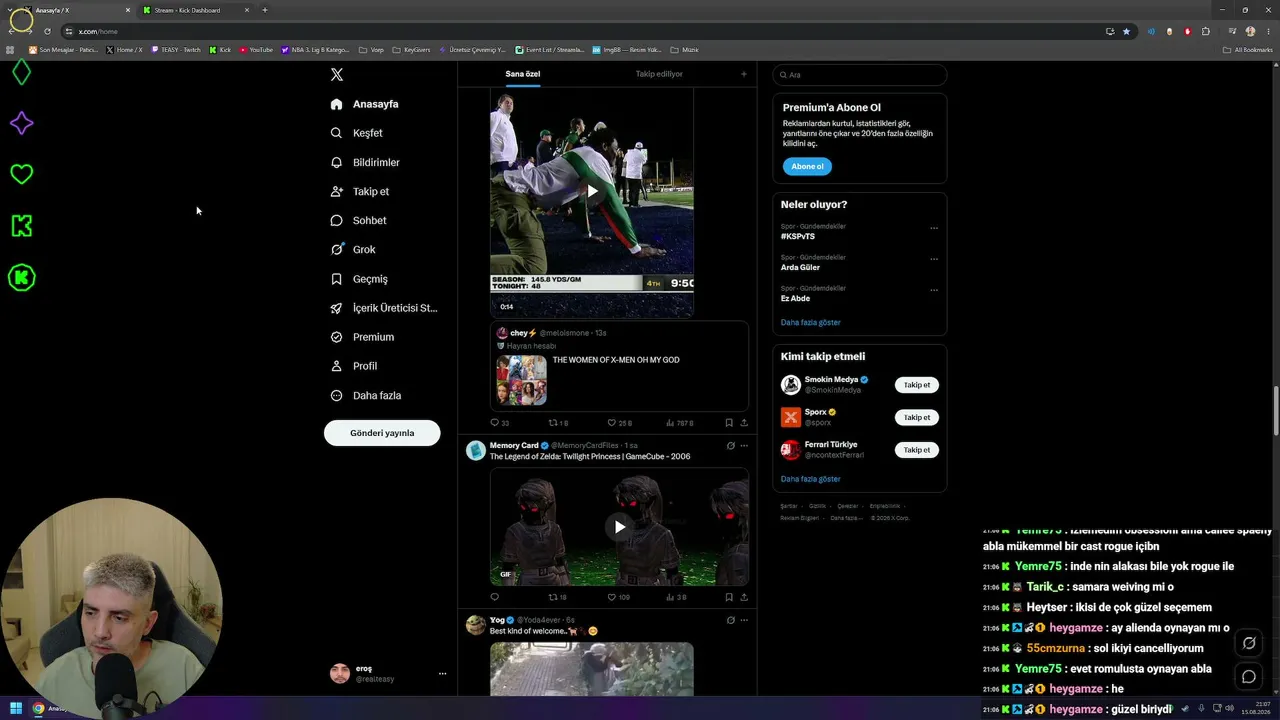Viewport: 1280px width, 720px height.
Task: Follow Sporx
Action: pyautogui.click(x=917, y=417)
